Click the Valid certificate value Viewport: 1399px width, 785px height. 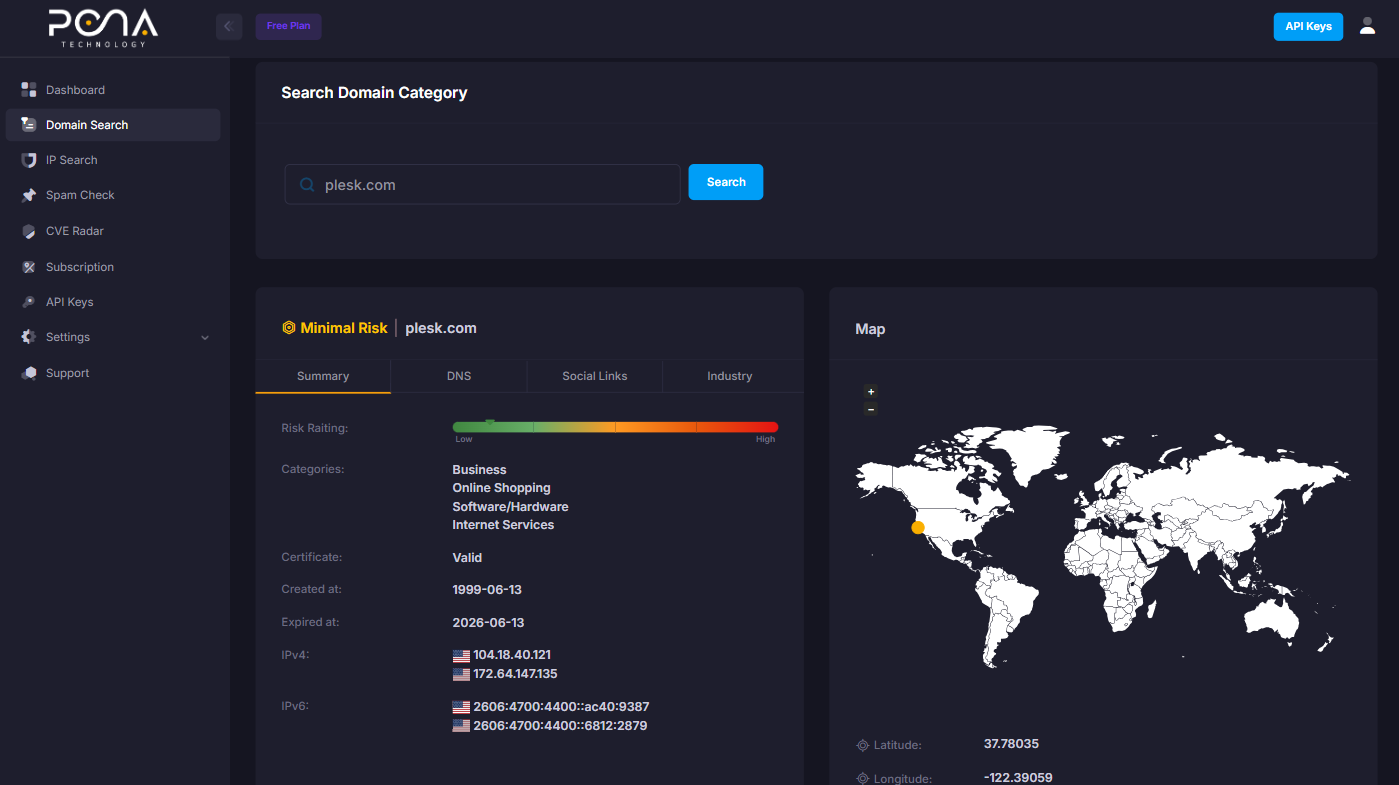(467, 558)
